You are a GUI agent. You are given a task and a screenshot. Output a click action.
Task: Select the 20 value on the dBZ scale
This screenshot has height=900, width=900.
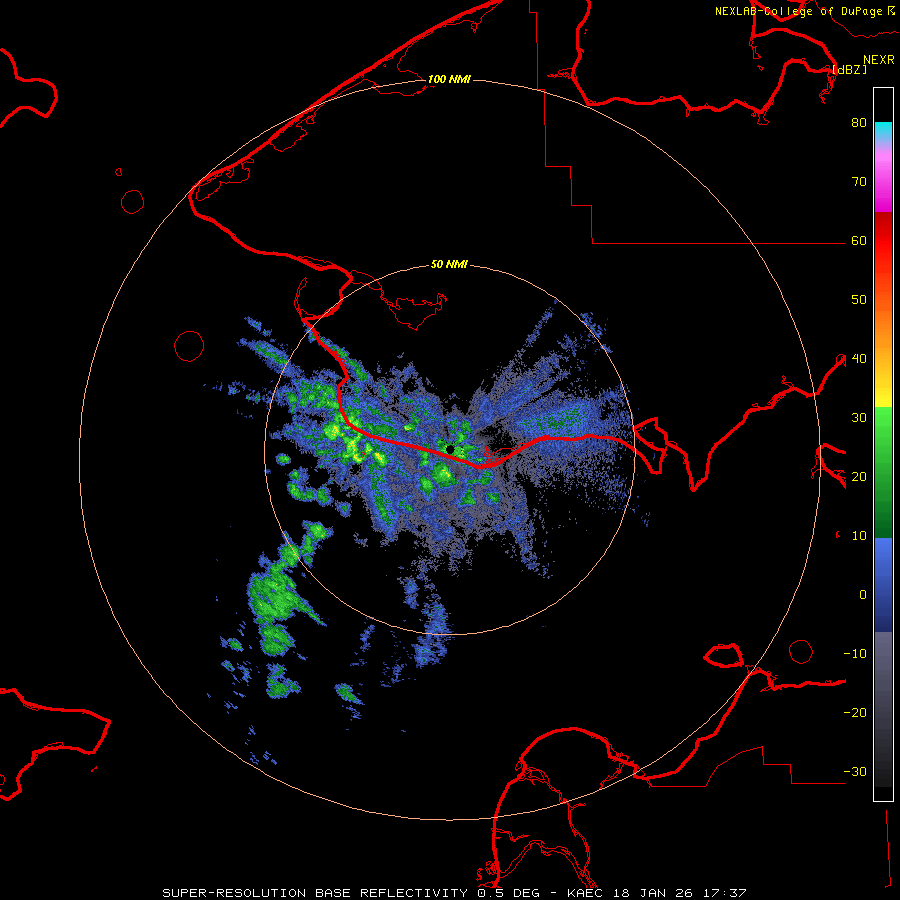[x=859, y=476]
